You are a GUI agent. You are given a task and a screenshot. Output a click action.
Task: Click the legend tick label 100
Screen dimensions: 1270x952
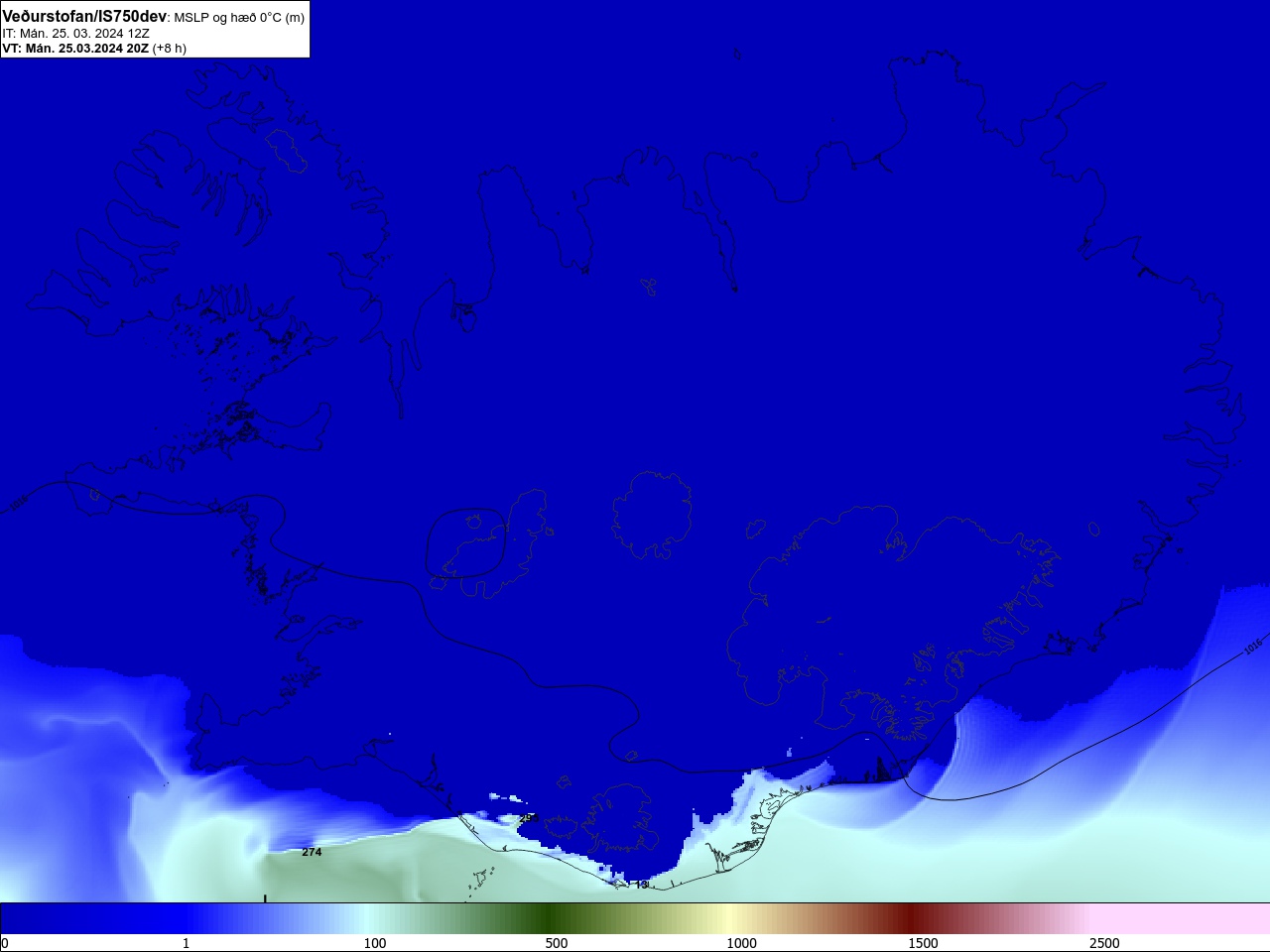click(375, 943)
